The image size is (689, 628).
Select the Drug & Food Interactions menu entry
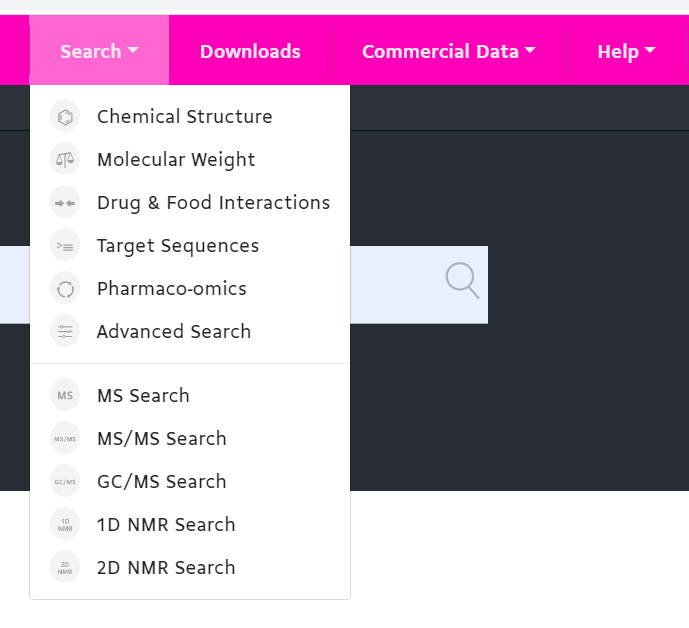(x=213, y=203)
